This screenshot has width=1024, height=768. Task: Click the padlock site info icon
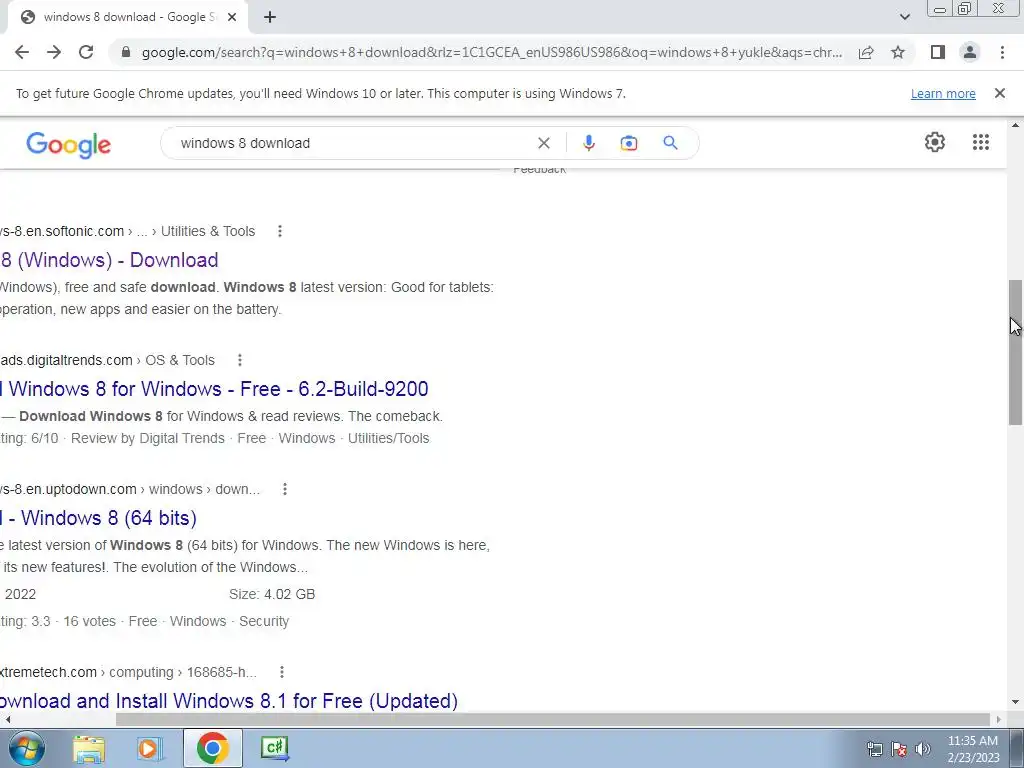pyautogui.click(x=126, y=52)
